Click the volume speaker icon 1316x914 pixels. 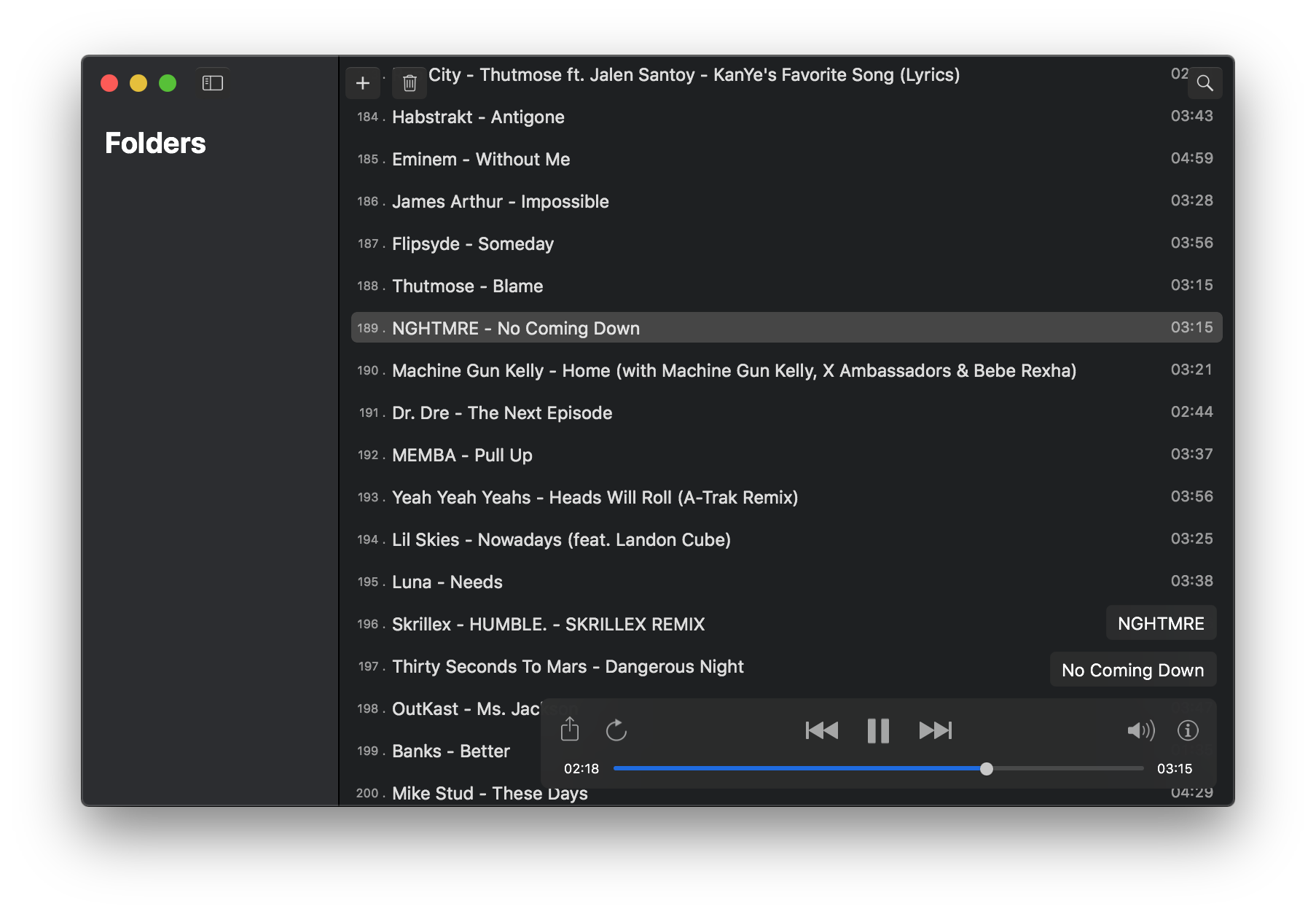(x=1141, y=730)
